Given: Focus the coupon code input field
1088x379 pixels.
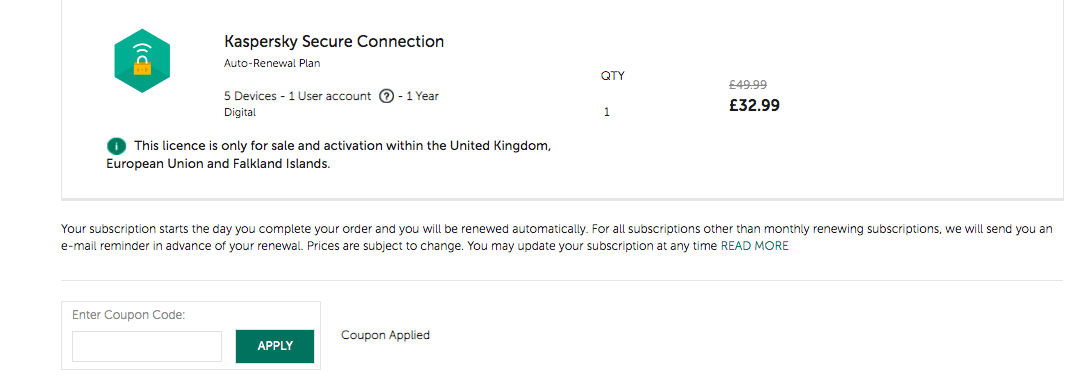Looking at the screenshot, I should 147,346.
